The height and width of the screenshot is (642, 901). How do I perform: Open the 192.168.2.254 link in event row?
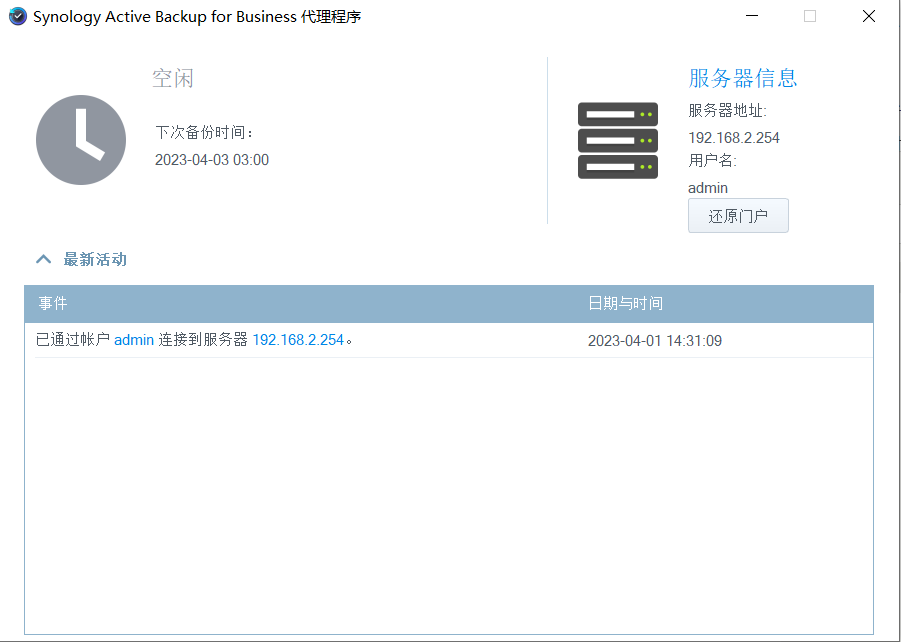(297, 340)
